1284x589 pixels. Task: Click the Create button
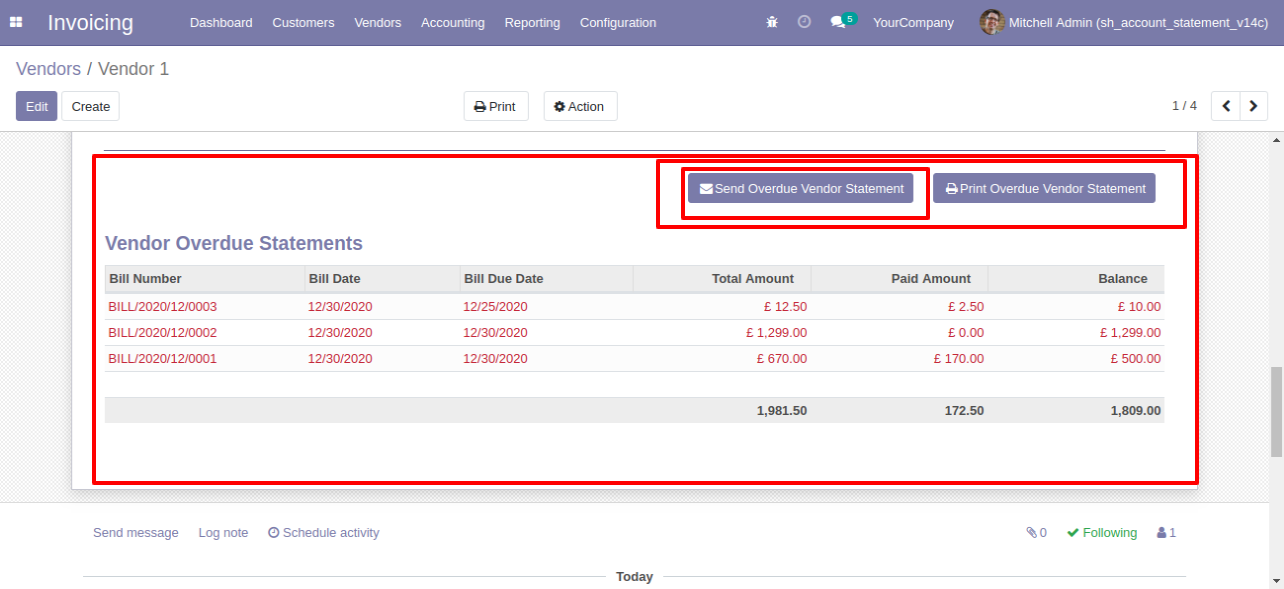click(91, 106)
